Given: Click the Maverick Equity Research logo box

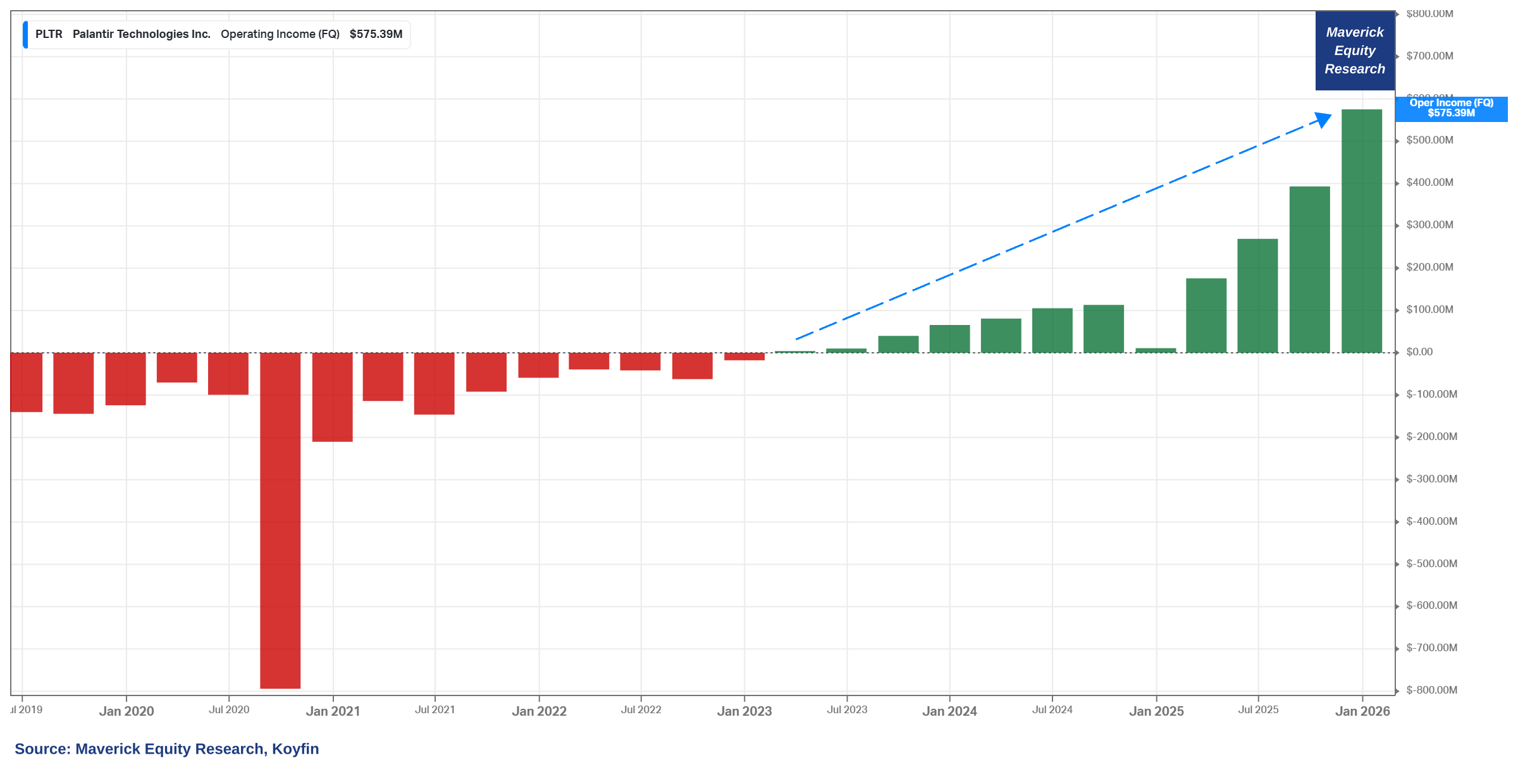Looking at the screenshot, I should 1354,51.
